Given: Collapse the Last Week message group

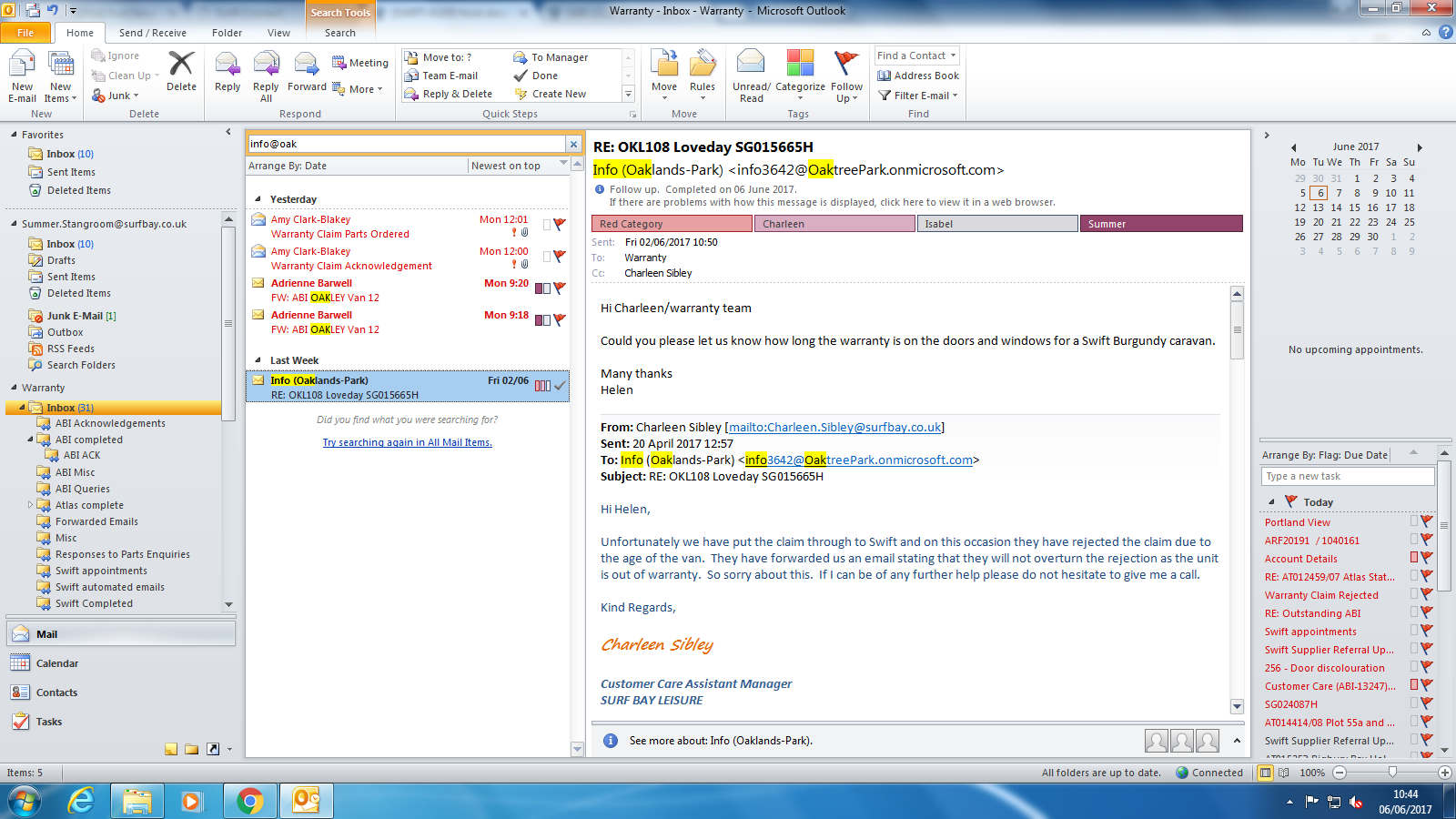Looking at the screenshot, I should point(258,360).
